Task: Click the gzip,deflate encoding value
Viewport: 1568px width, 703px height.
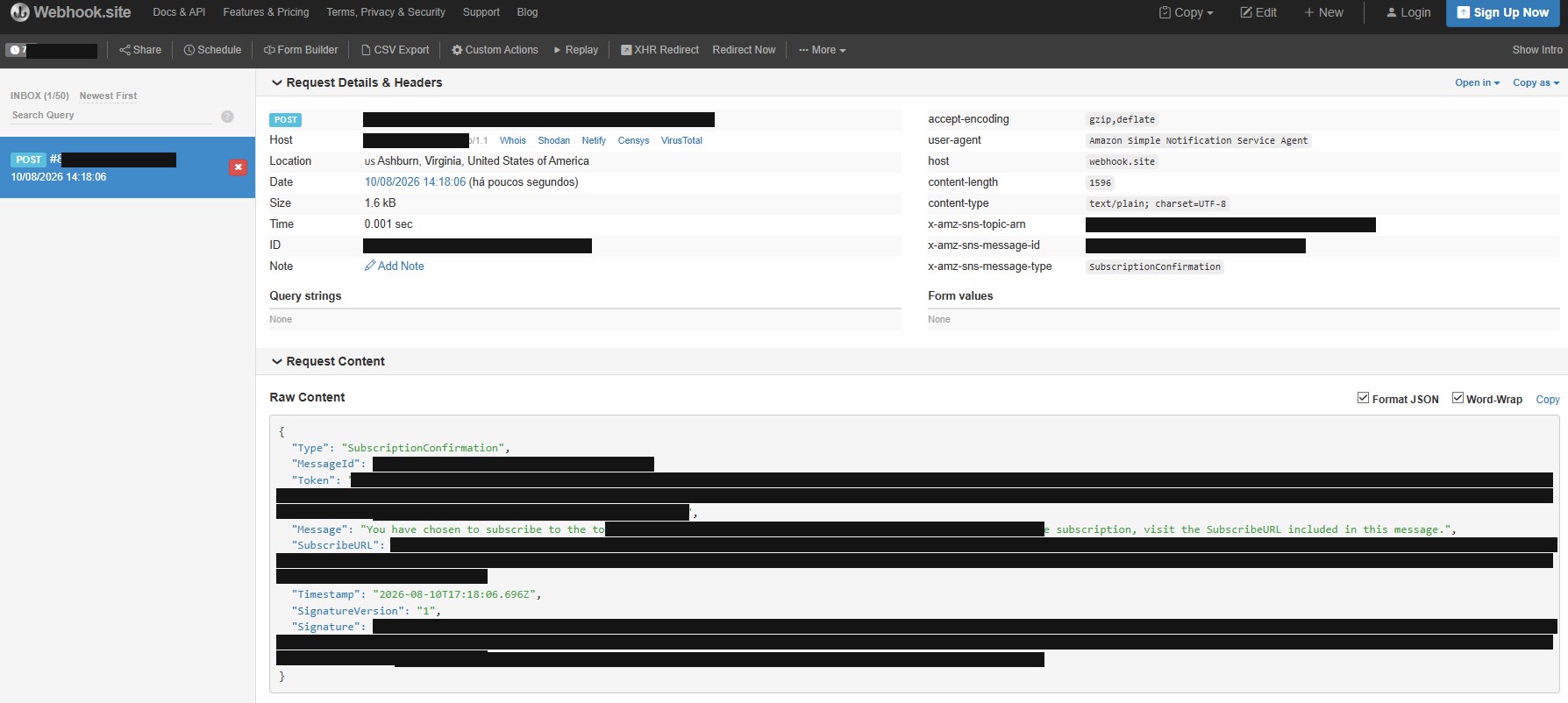Action: click(x=1122, y=119)
